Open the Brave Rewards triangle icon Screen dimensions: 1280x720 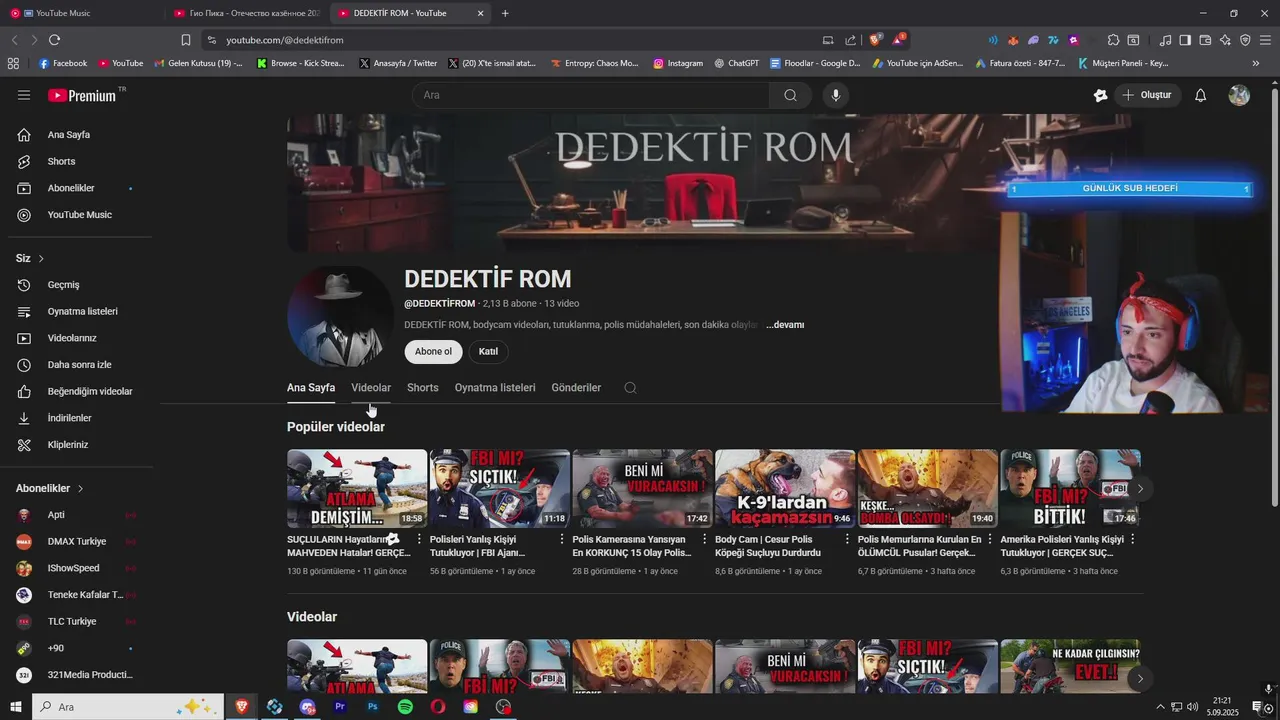pos(899,40)
